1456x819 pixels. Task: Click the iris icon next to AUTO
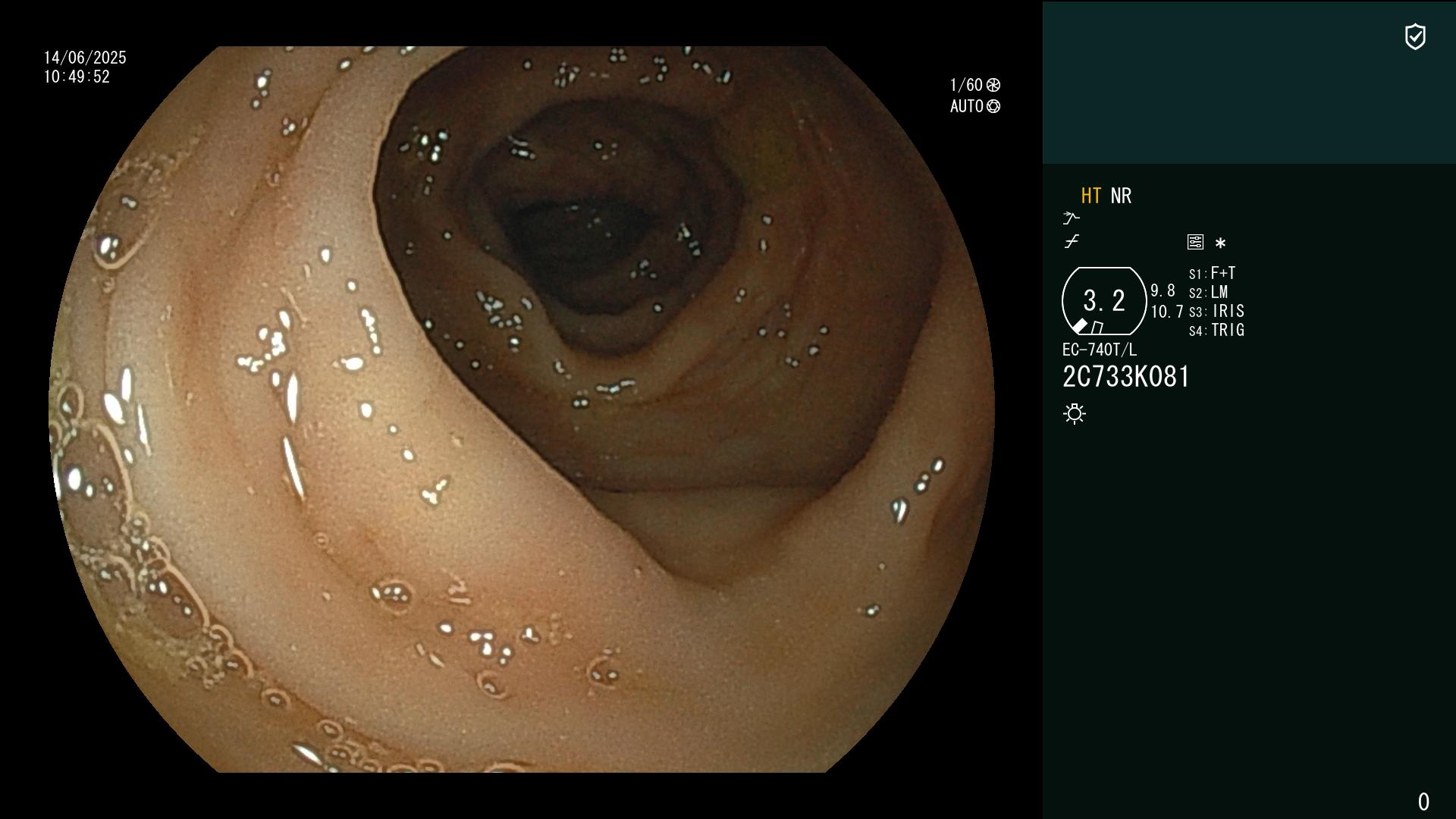(993, 106)
